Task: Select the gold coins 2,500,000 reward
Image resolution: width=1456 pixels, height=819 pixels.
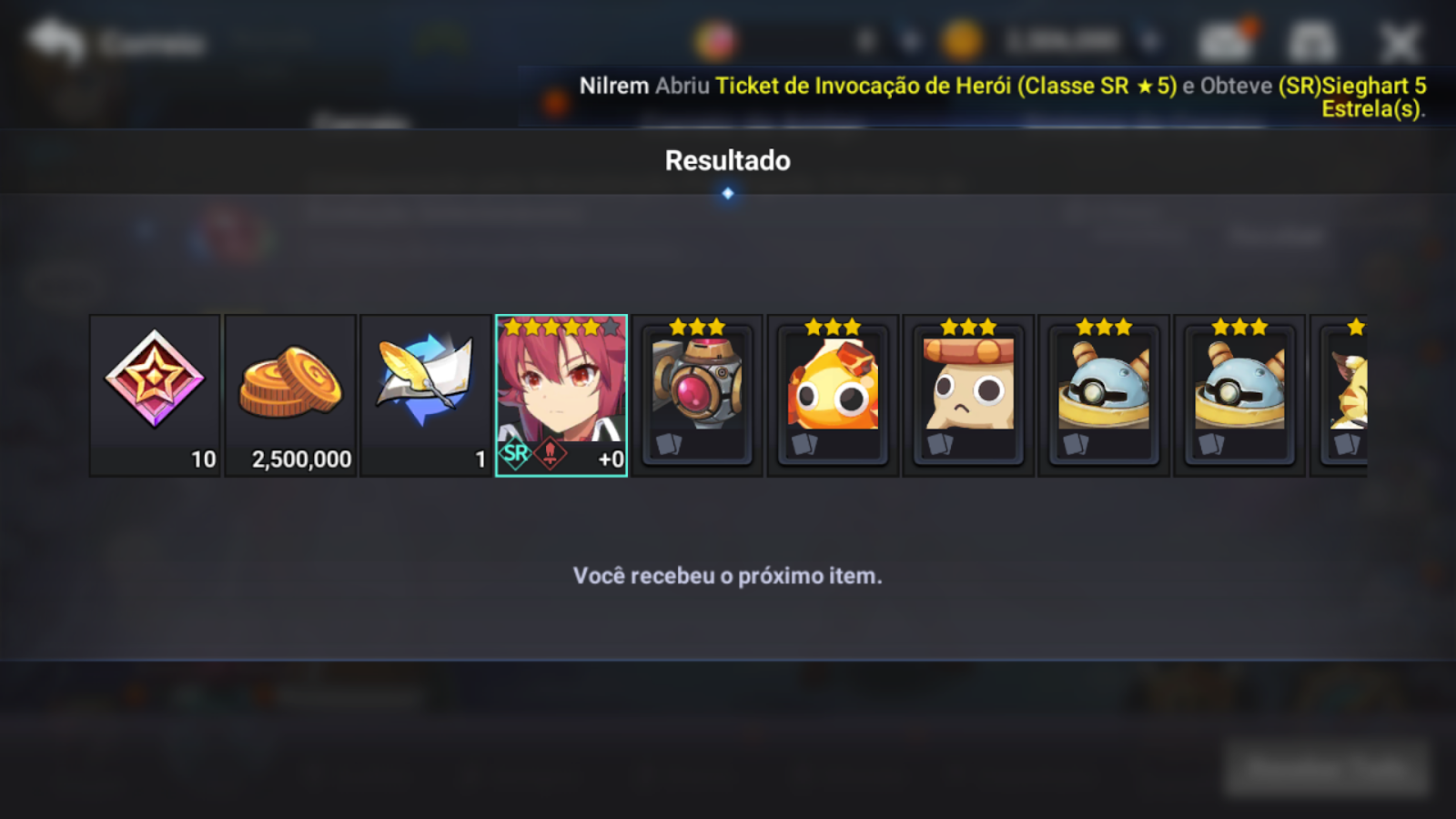Action: tap(290, 395)
